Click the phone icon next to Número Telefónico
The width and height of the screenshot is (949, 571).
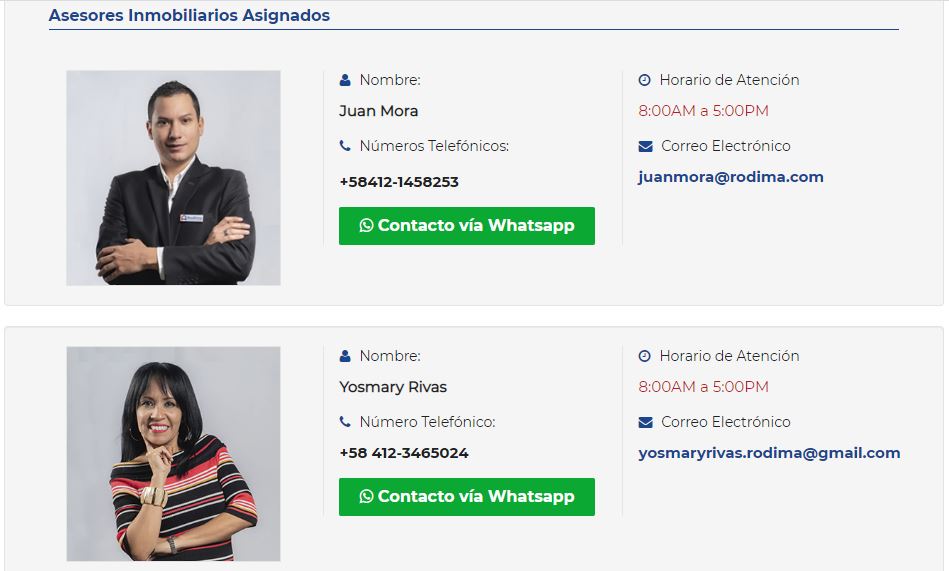tap(345, 421)
